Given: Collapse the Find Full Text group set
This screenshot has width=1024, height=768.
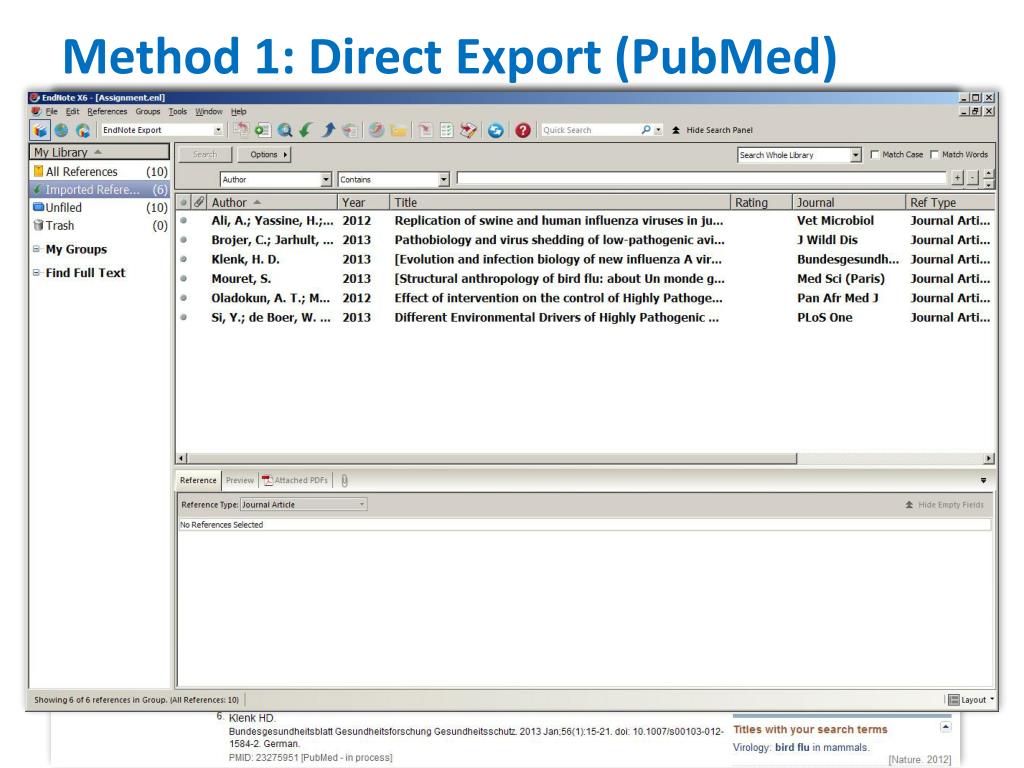Looking at the screenshot, I should pos(37,272).
